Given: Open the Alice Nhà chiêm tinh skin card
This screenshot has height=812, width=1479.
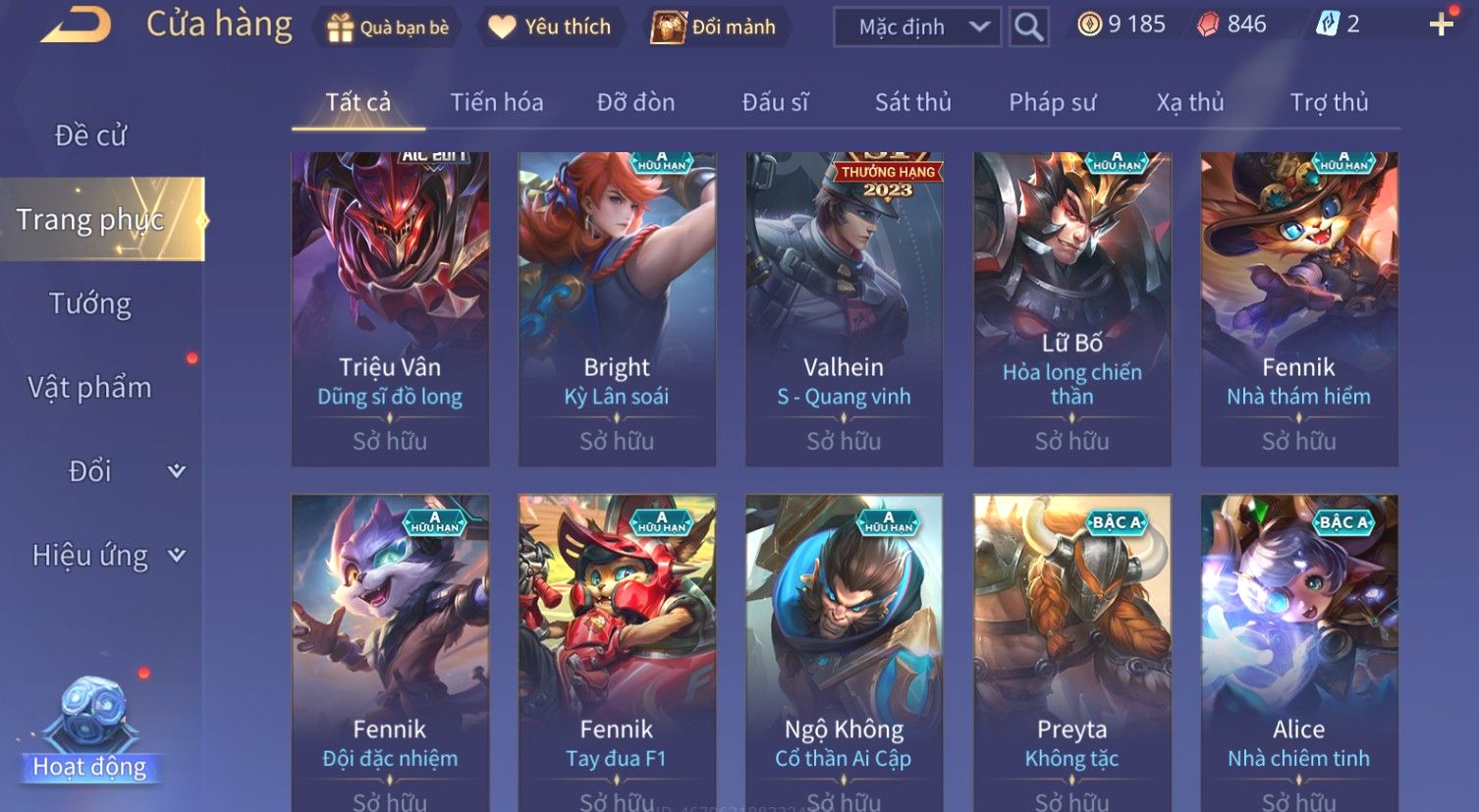Looking at the screenshot, I should click(1299, 653).
